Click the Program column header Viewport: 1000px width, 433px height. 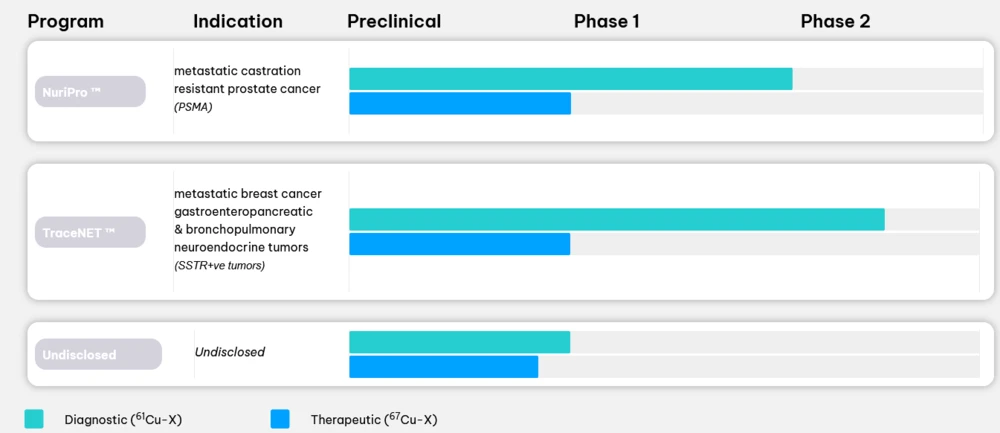tap(65, 21)
